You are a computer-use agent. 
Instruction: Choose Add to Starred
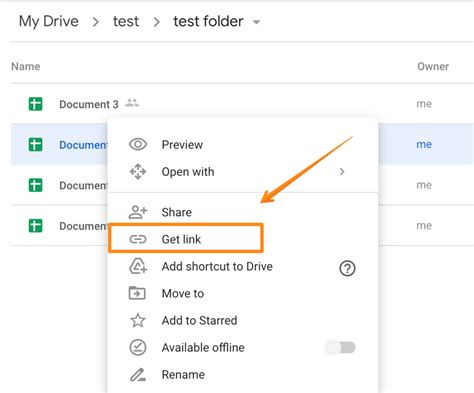tap(243, 320)
